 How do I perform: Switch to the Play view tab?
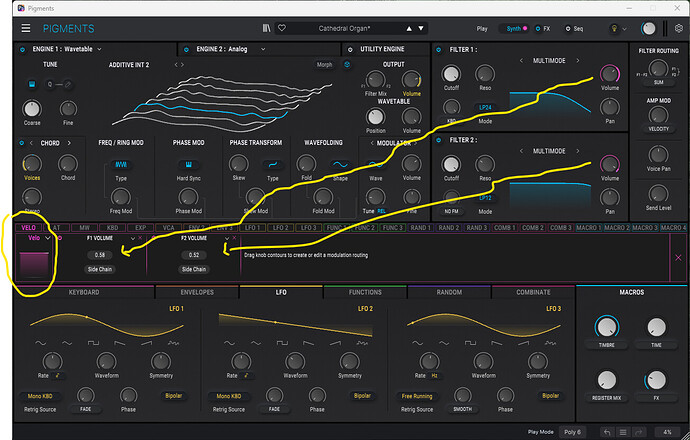(x=482, y=29)
